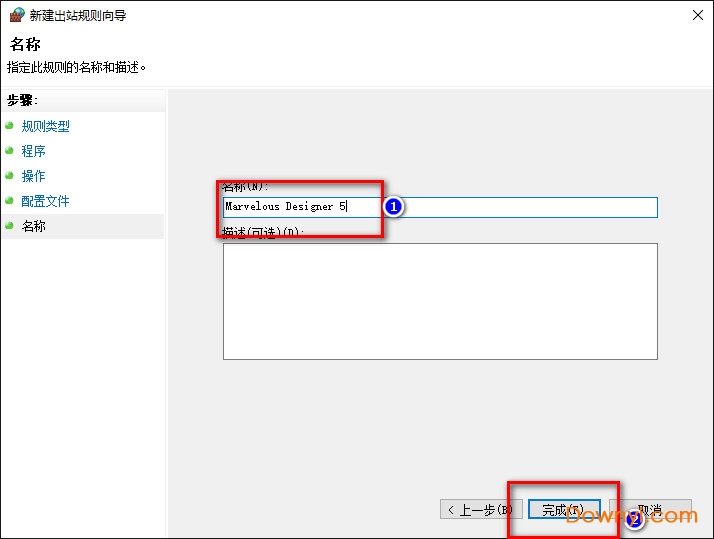Select the 名称 step in sidebar

34,226
